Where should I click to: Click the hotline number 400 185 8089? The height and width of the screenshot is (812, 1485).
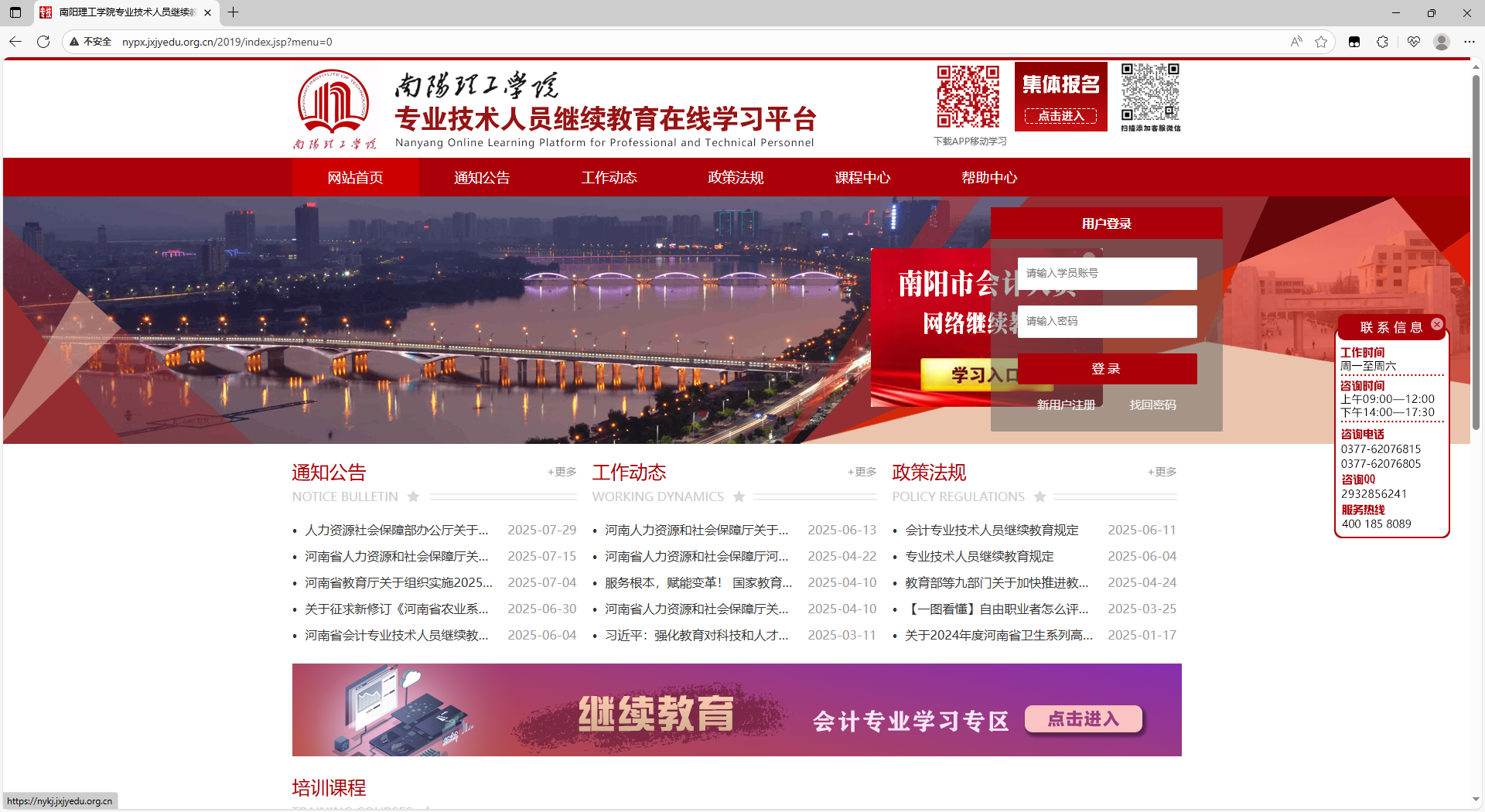(1377, 524)
